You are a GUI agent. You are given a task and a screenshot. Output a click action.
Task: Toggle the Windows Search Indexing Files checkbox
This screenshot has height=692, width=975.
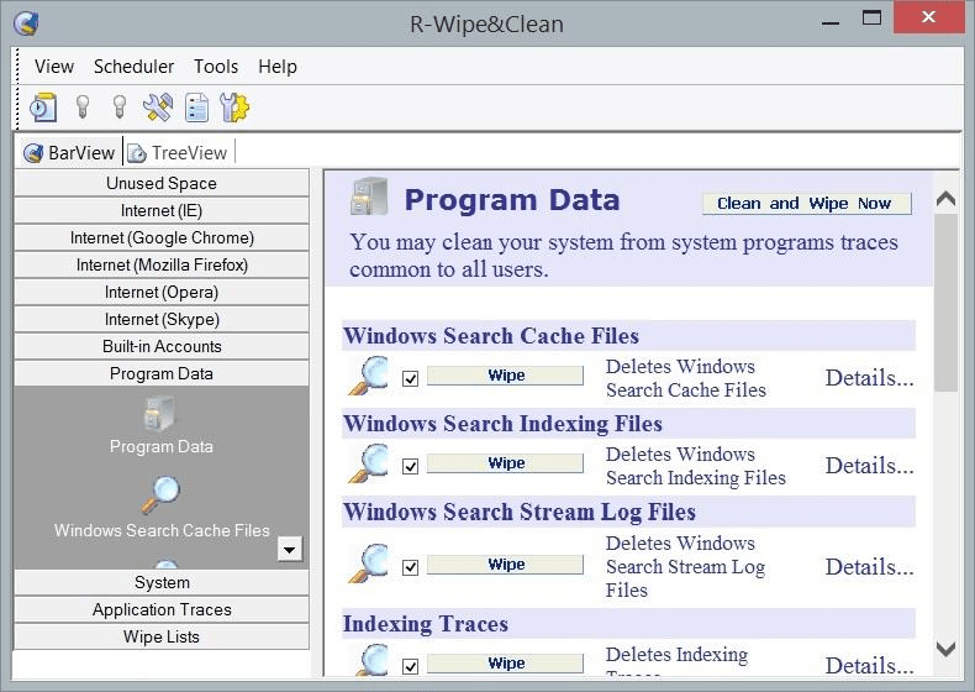tap(410, 466)
